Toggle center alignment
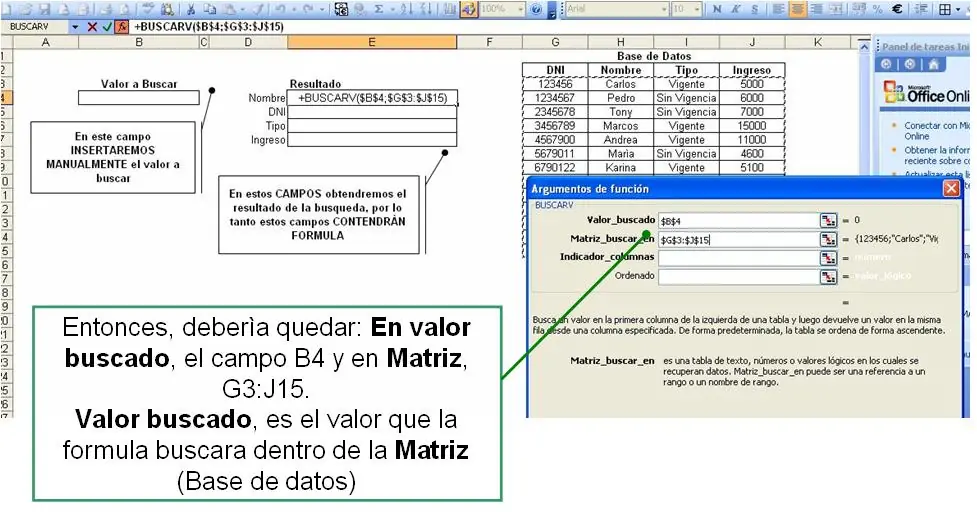Image resolution: width=977 pixels, height=514 pixels. click(797, 9)
